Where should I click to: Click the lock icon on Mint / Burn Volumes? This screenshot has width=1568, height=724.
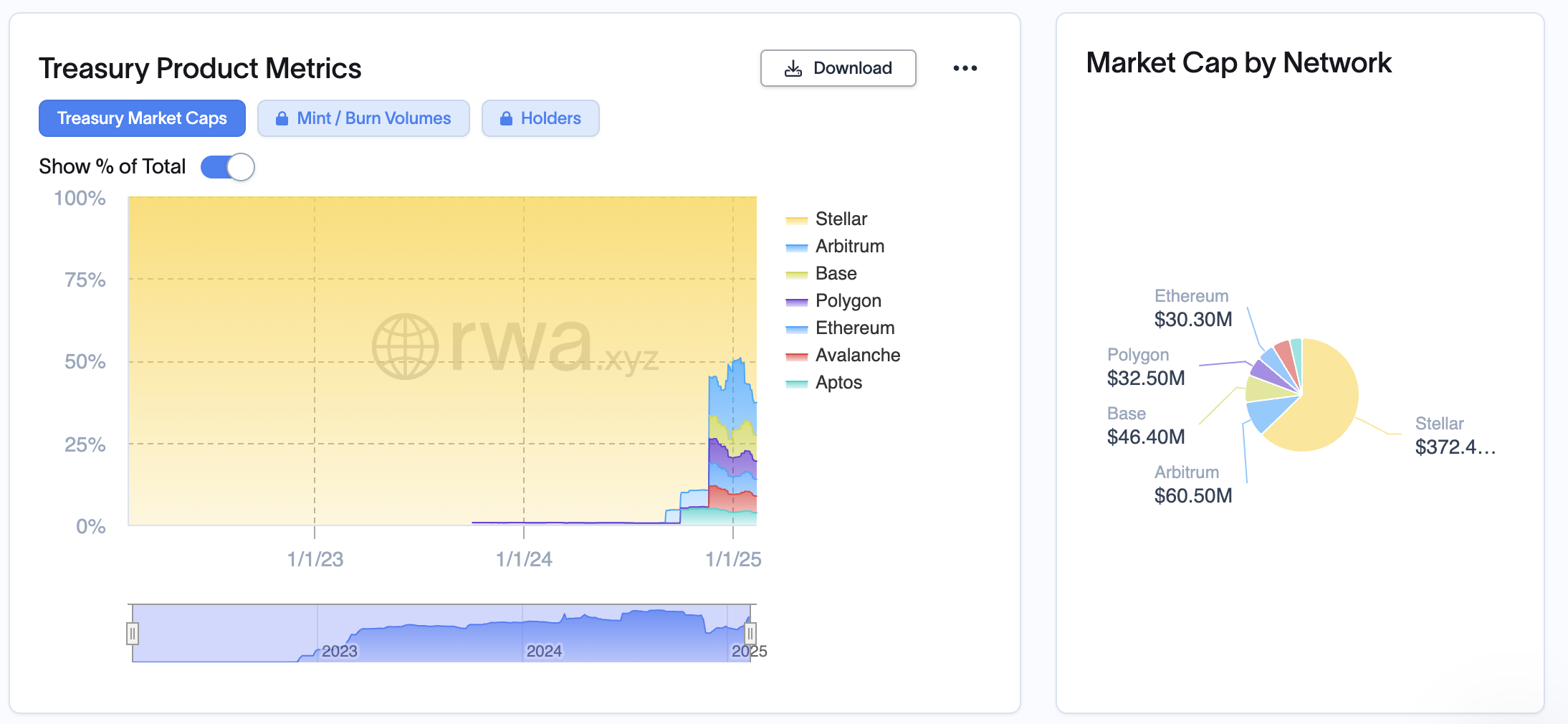(x=282, y=118)
